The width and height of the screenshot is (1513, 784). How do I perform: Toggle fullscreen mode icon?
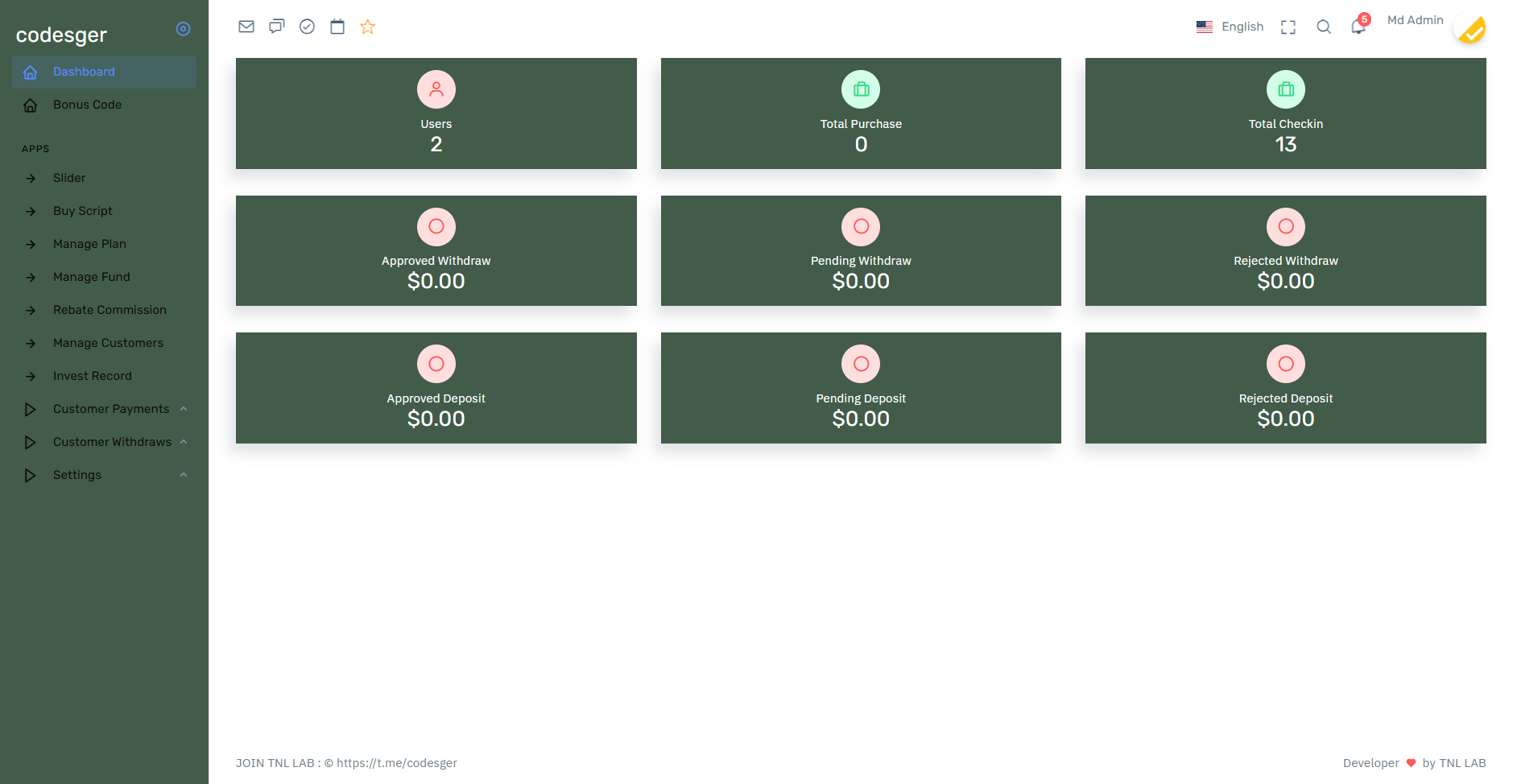[1288, 27]
